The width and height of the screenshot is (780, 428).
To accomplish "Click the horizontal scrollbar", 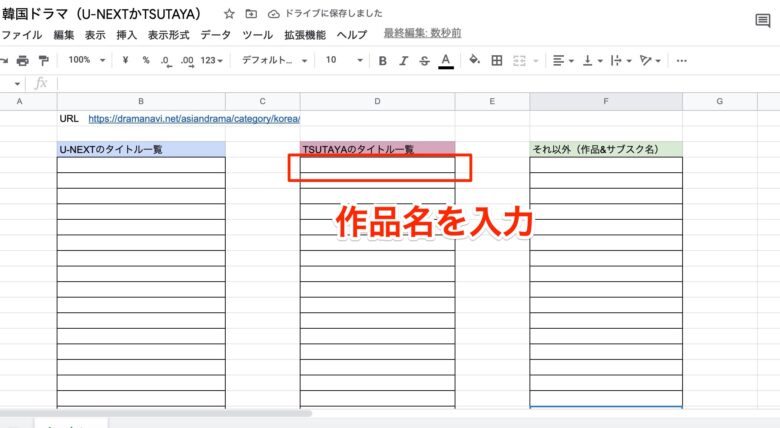I will pyautogui.click(x=156, y=413).
